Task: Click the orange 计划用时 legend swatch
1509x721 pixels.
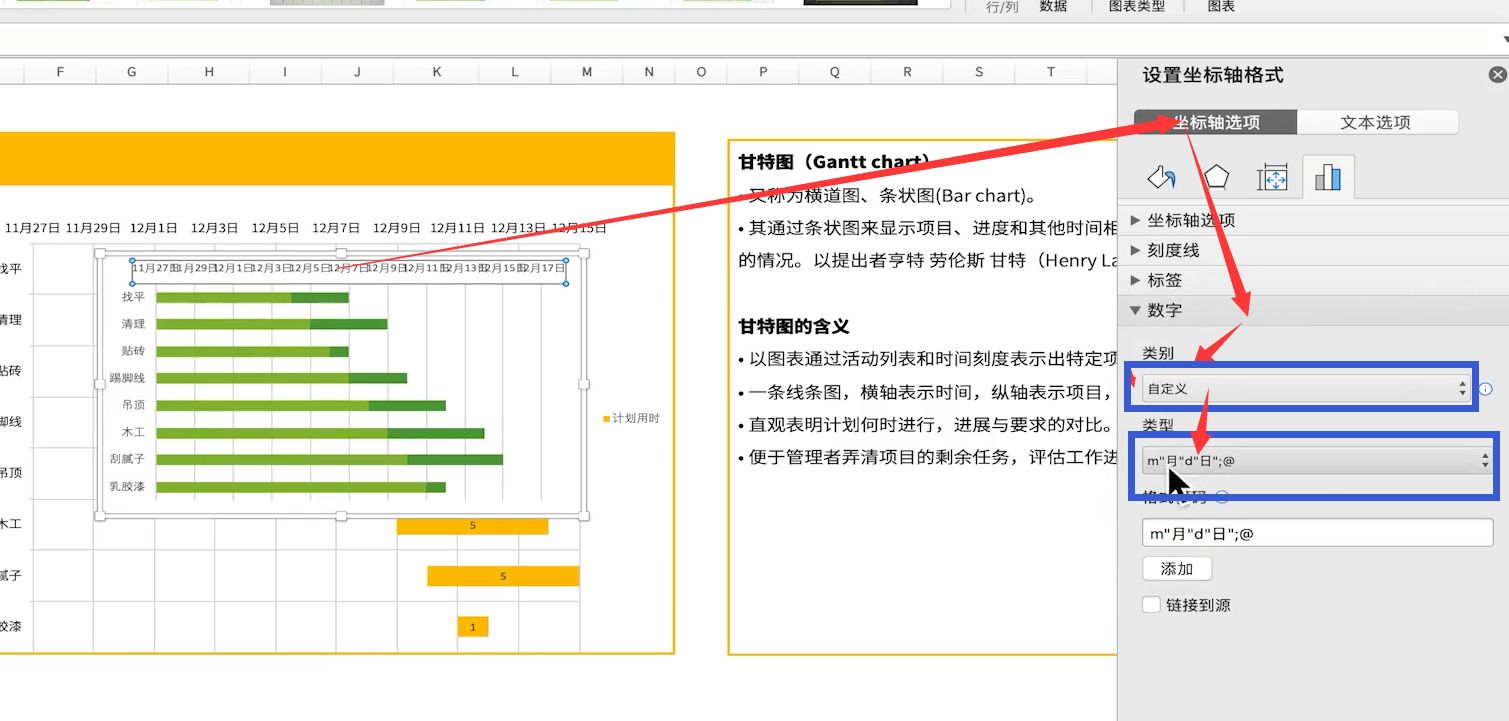Action: tap(606, 418)
